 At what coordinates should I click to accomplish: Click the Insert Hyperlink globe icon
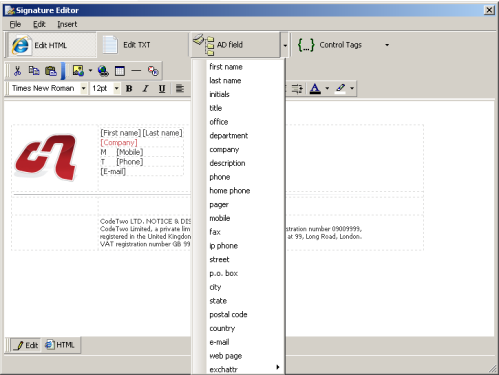pyautogui.click(x=103, y=71)
